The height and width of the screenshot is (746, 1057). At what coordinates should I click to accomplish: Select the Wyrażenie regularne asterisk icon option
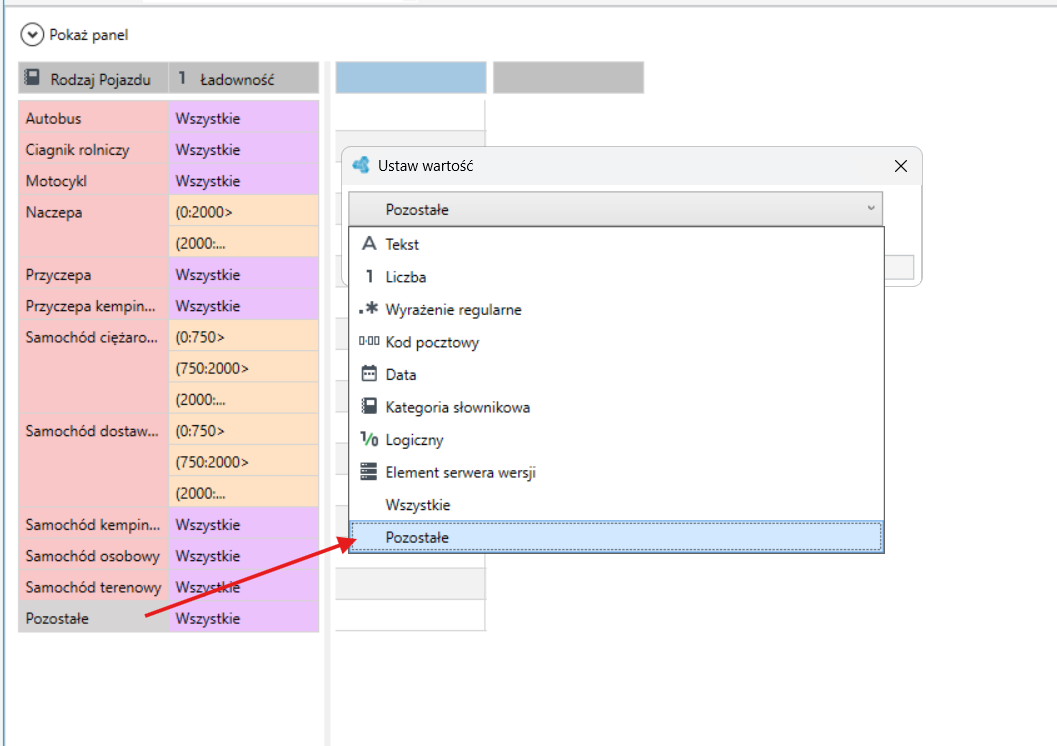coord(616,309)
